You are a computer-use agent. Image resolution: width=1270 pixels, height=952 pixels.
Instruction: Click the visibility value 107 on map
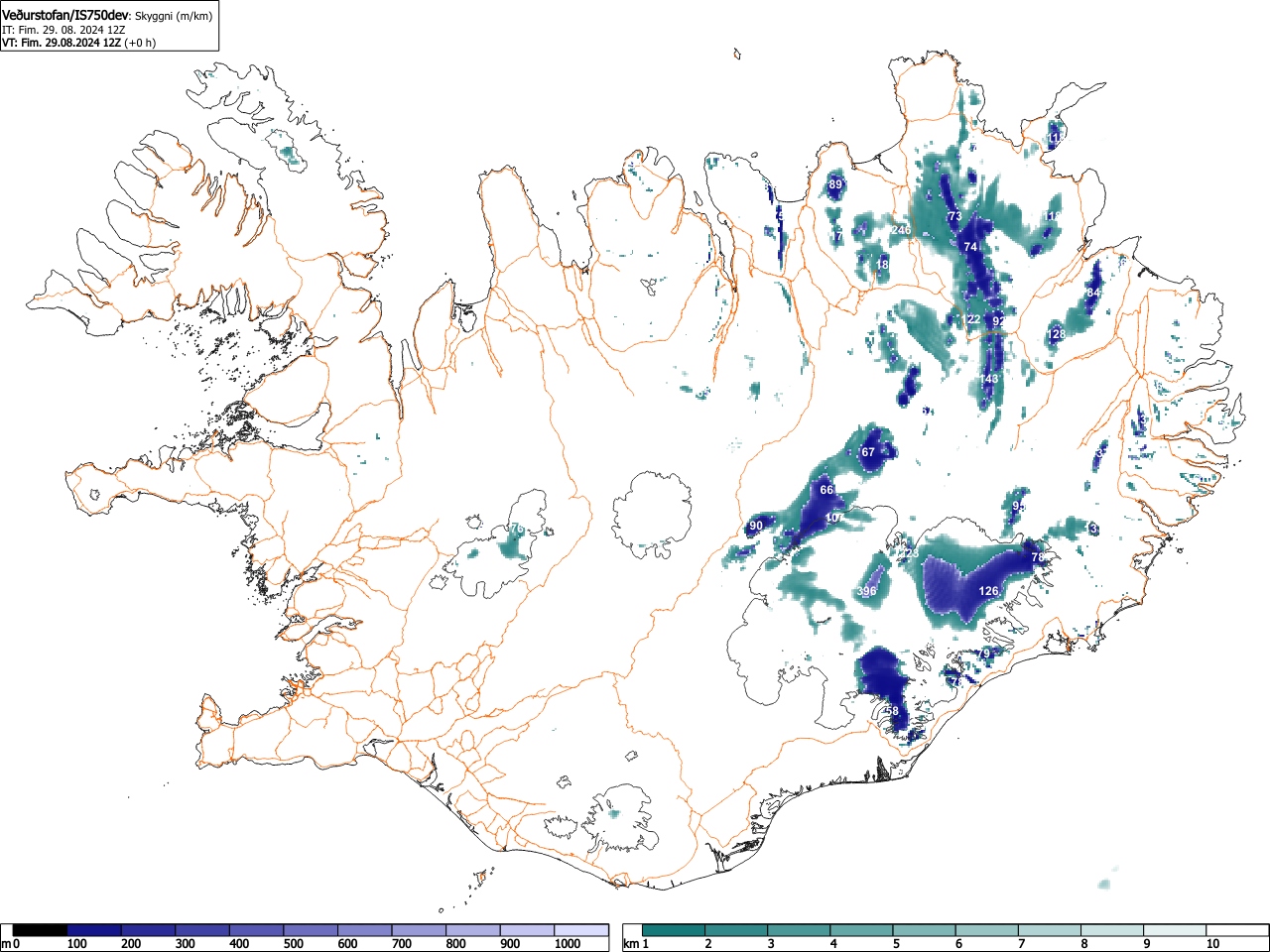click(834, 518)
